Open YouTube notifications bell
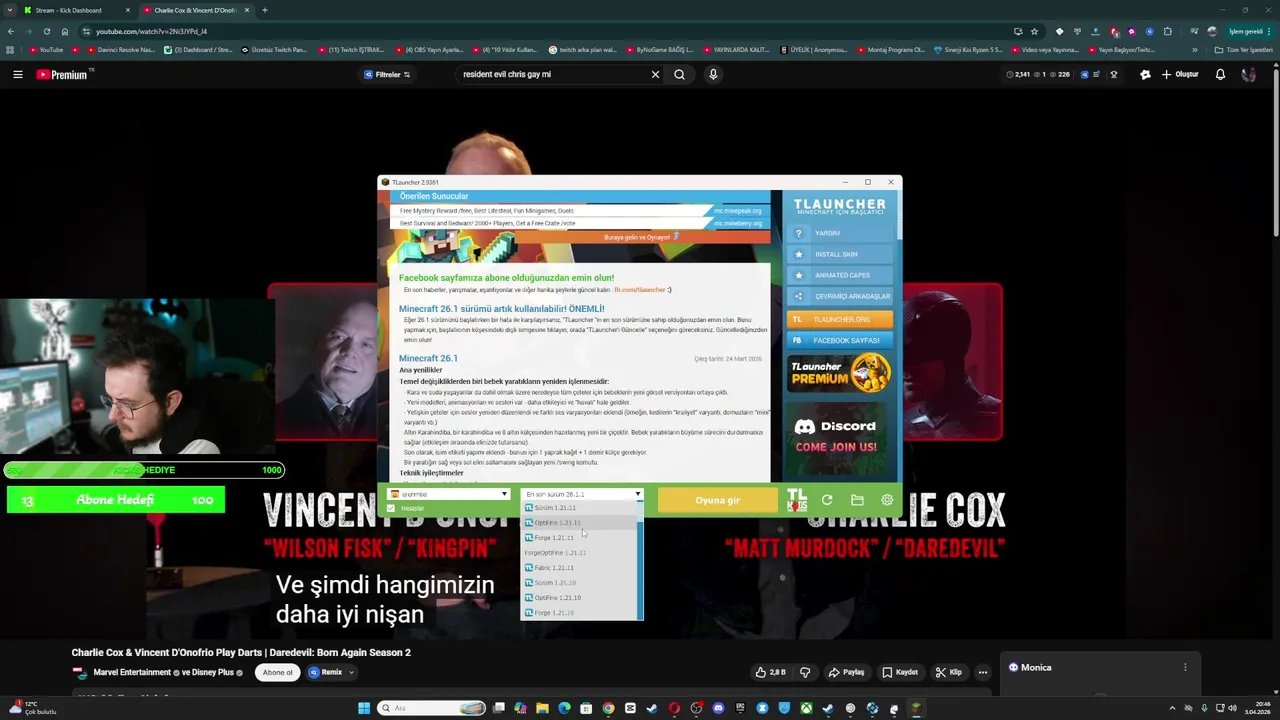The width and height of the screenshot is (1280, 720). coord(1220,74)
